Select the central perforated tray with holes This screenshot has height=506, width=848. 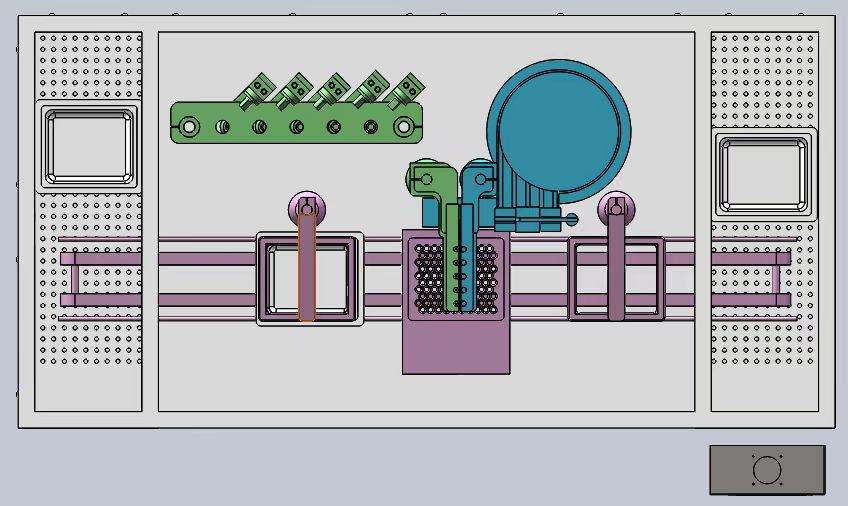[456, 279]
